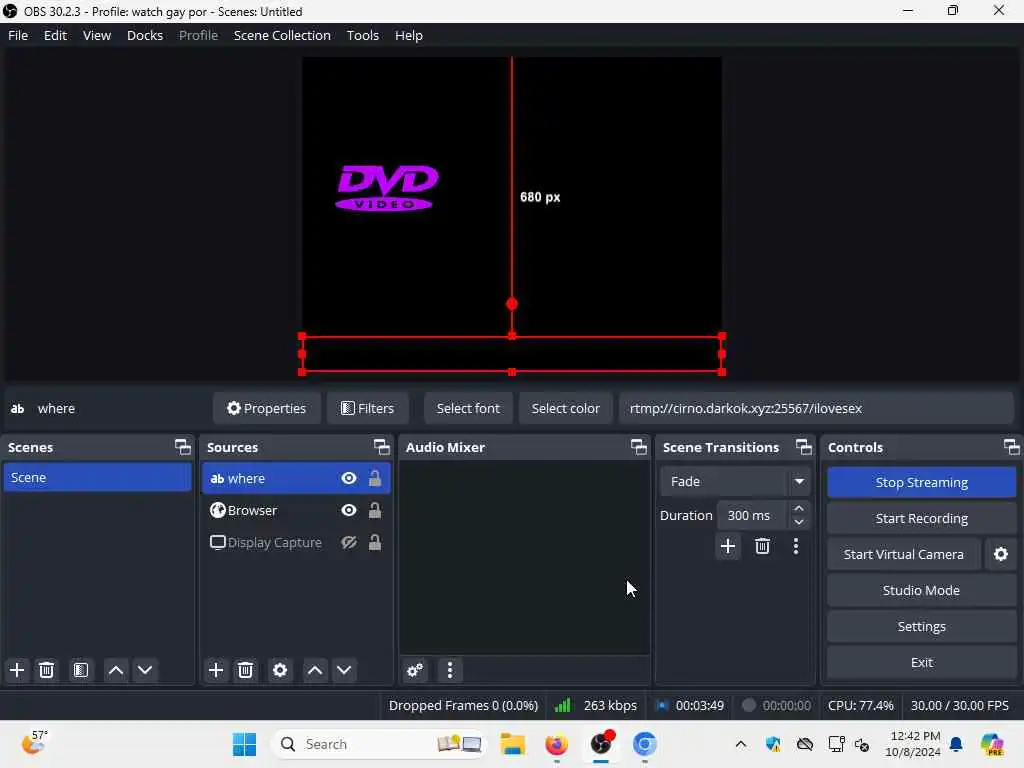Pop out the Audio Mixer dock
The image size is (1024, 768).
point(639,447)
